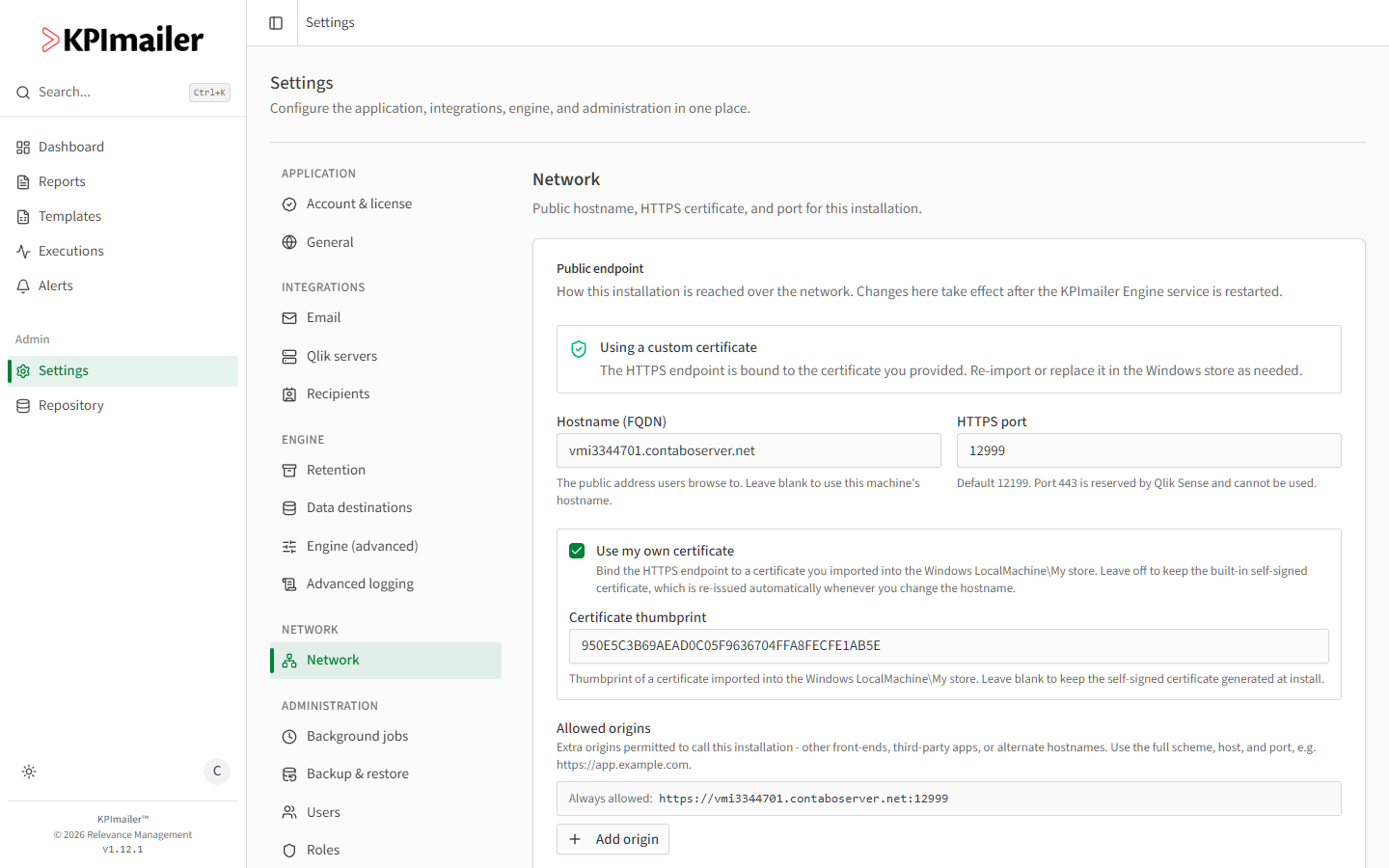Select Retention engine settings
Screen dimensions: 1389x868
386,471
